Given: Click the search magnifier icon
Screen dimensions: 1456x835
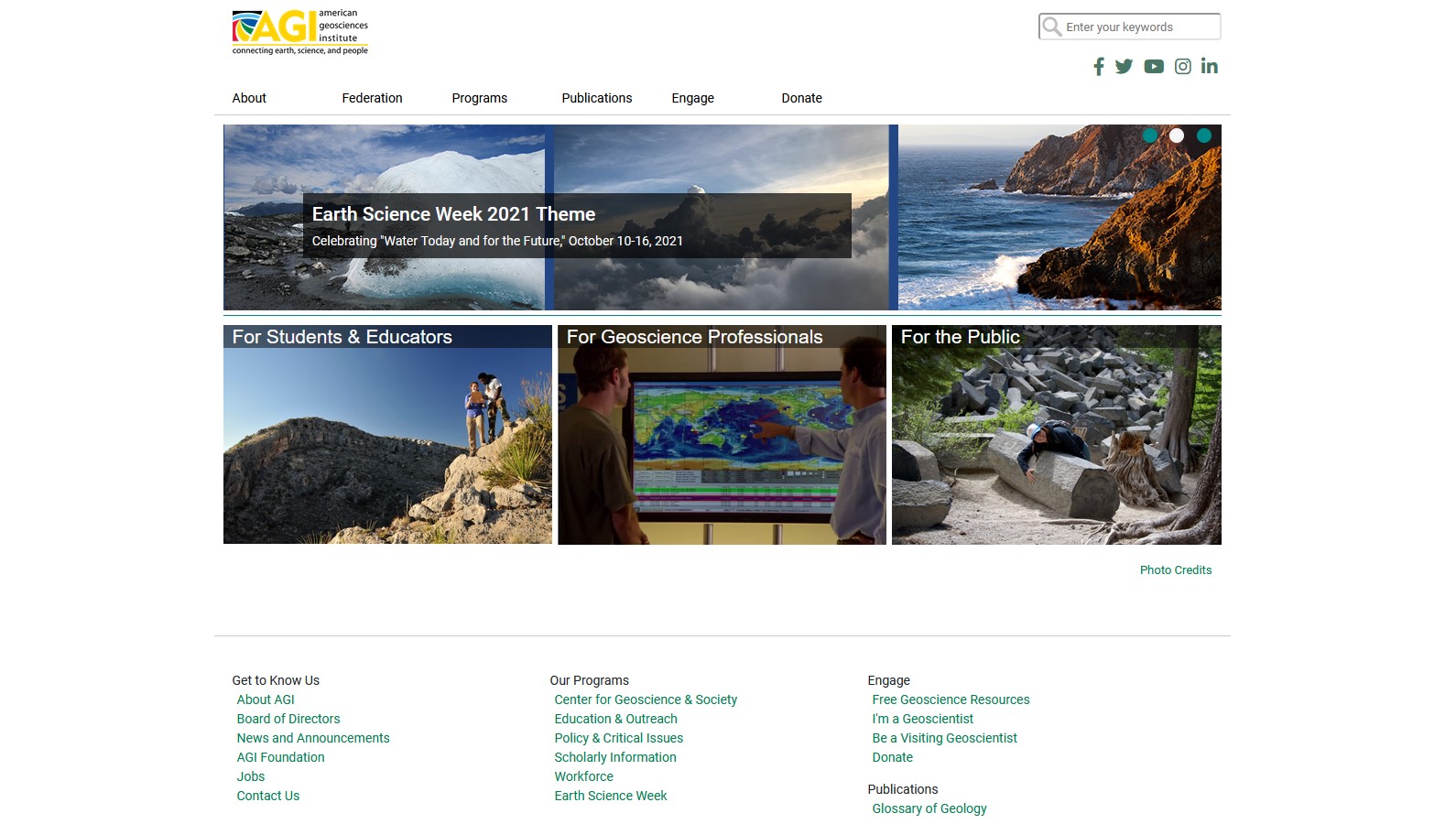Looking at the screenshot, I should pos(1052,27).
